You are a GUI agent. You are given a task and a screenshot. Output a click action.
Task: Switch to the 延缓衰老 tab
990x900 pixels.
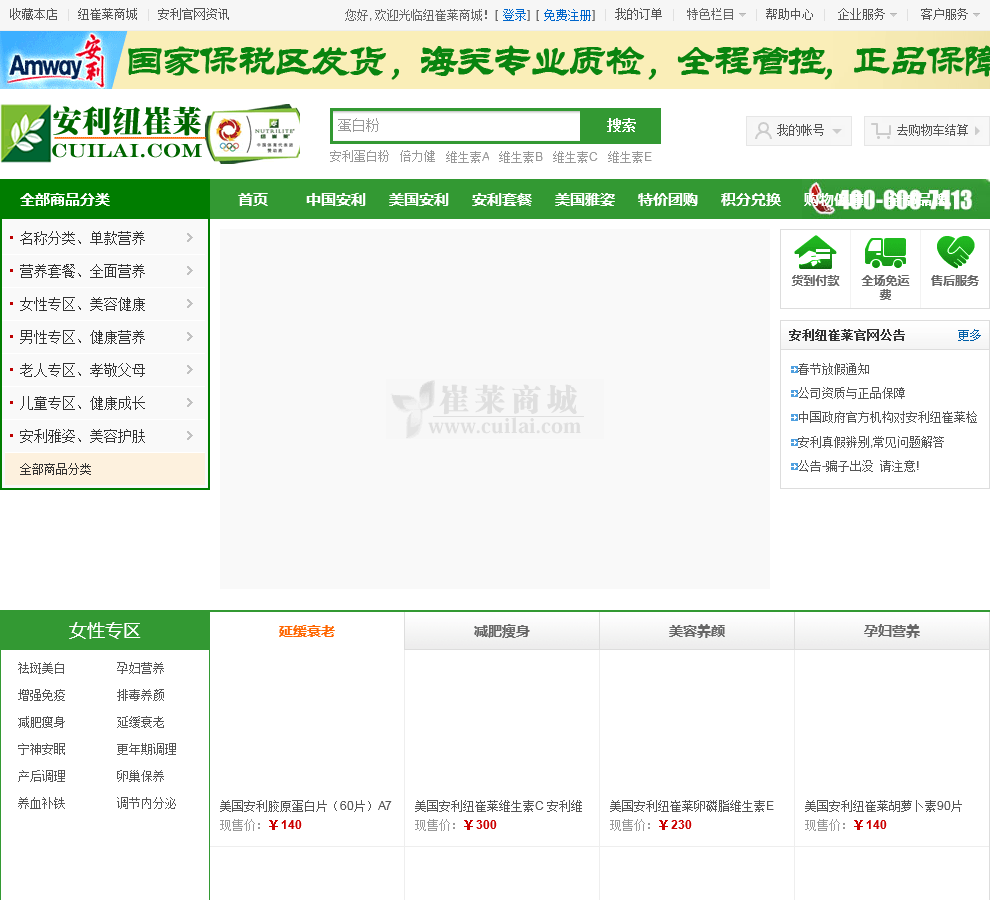pos(307,631)
